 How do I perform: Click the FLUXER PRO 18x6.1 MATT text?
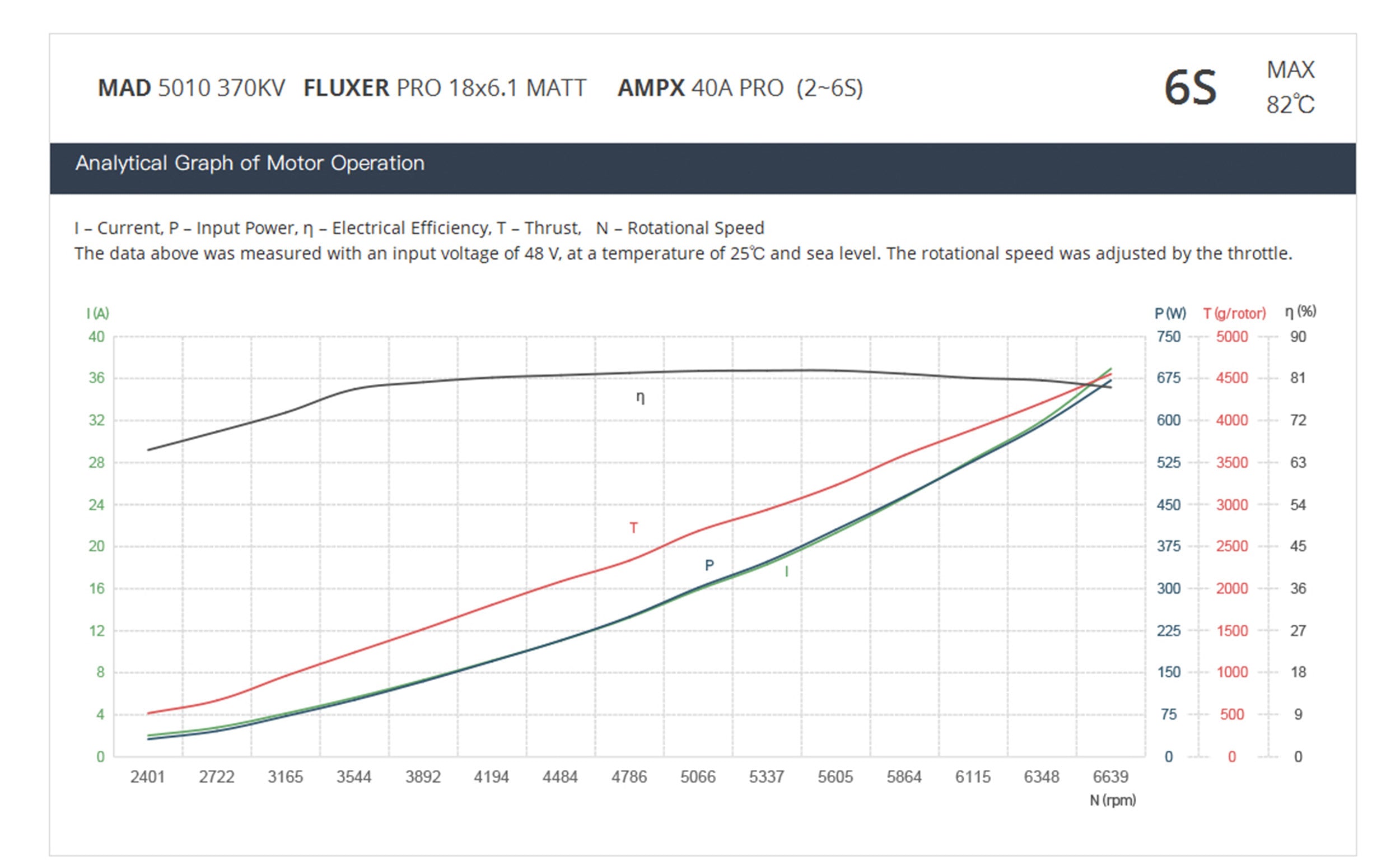[445, 88]
